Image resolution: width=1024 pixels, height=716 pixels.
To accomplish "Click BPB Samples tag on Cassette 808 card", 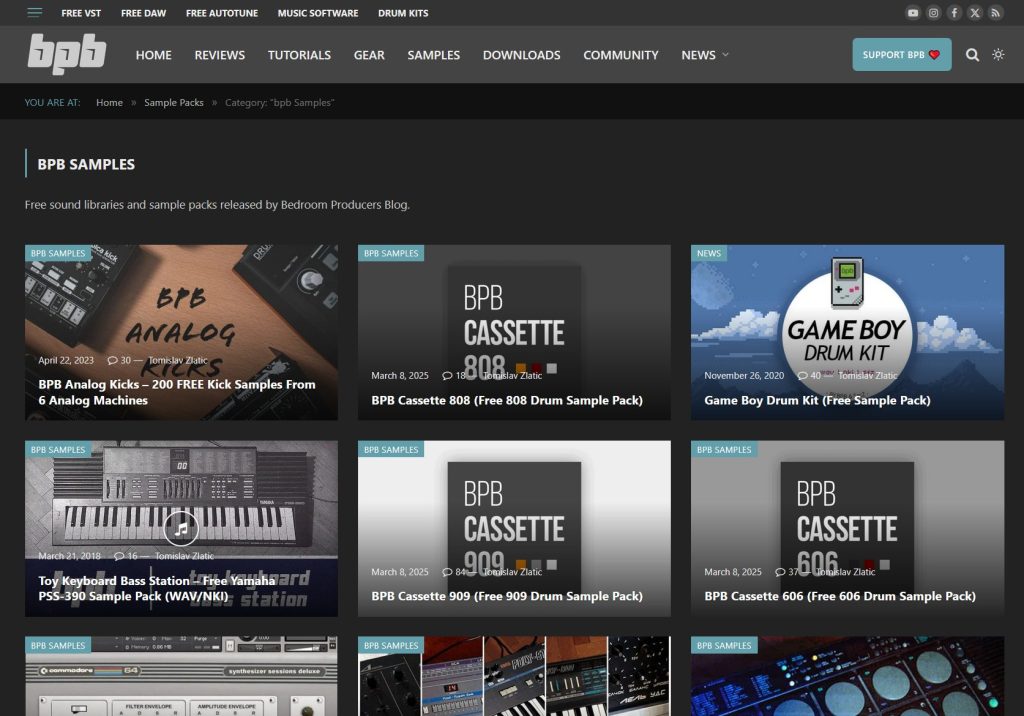I will pyautogui.click(x=391, y=253).
